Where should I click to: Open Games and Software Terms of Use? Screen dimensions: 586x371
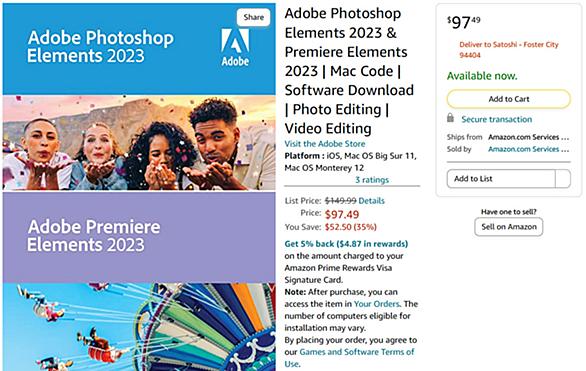click(x=349, y=358)
